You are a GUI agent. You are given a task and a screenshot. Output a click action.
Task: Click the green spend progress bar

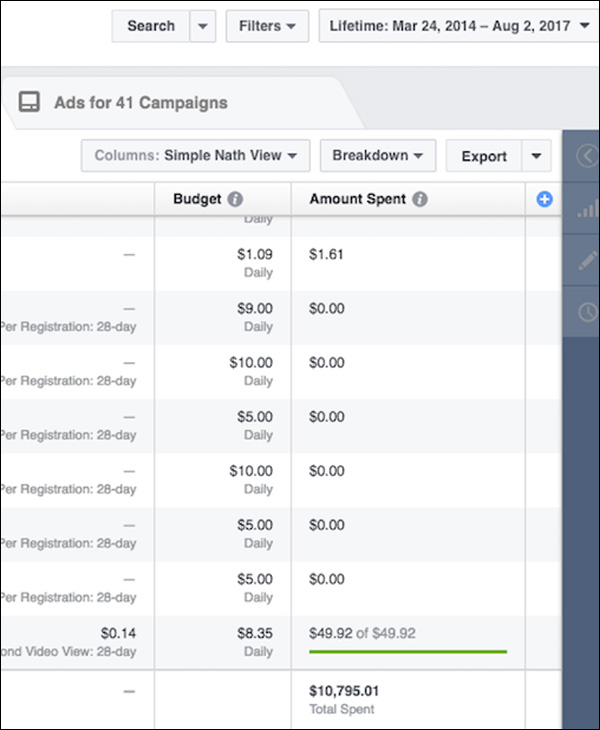pyautogui.click(x=408, y=652)
